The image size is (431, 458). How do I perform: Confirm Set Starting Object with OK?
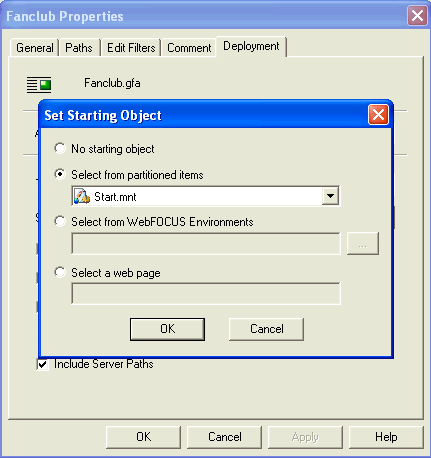coord(167,329)
